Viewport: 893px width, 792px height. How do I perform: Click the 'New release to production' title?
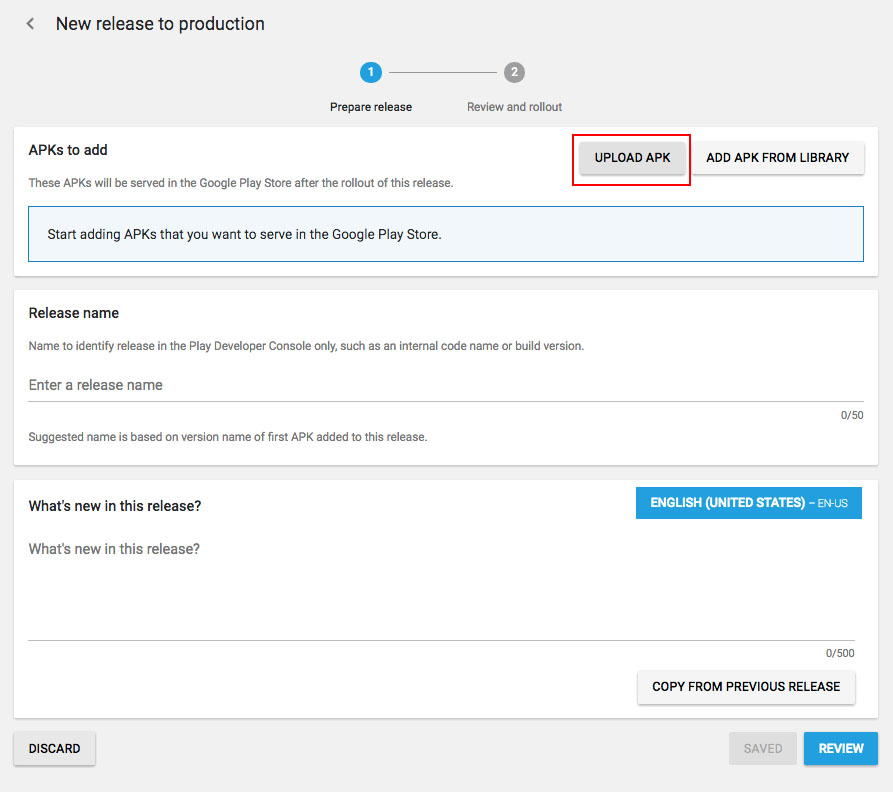[160, 24]
